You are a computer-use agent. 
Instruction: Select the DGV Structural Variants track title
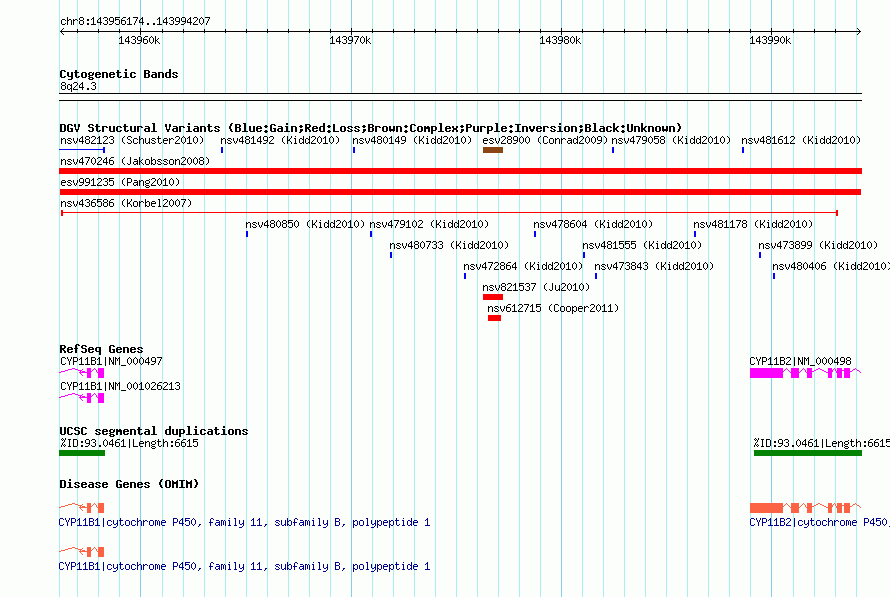pos(370,128)
